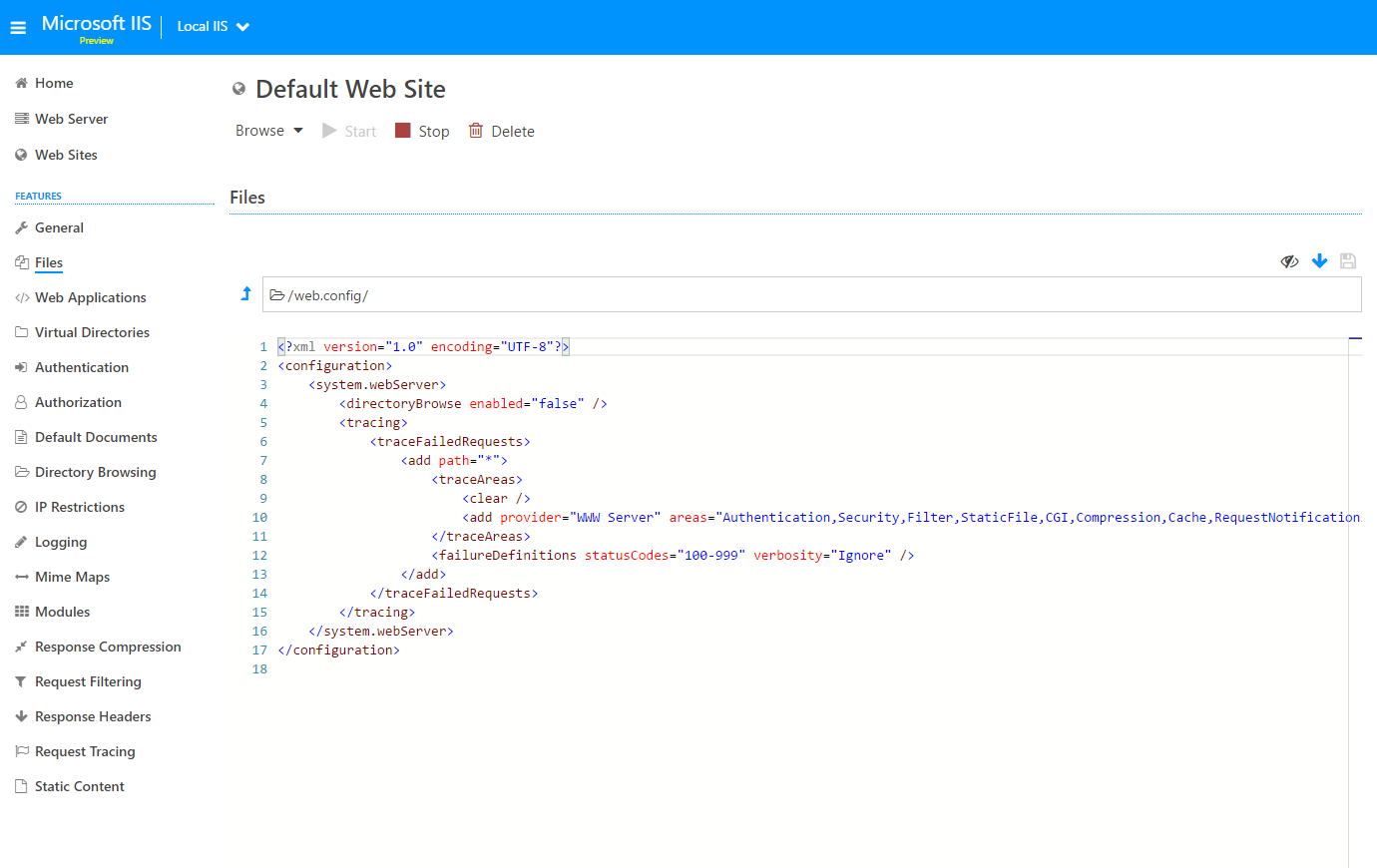
Task: Open Web Applications feature
Action: pos(90,297)
